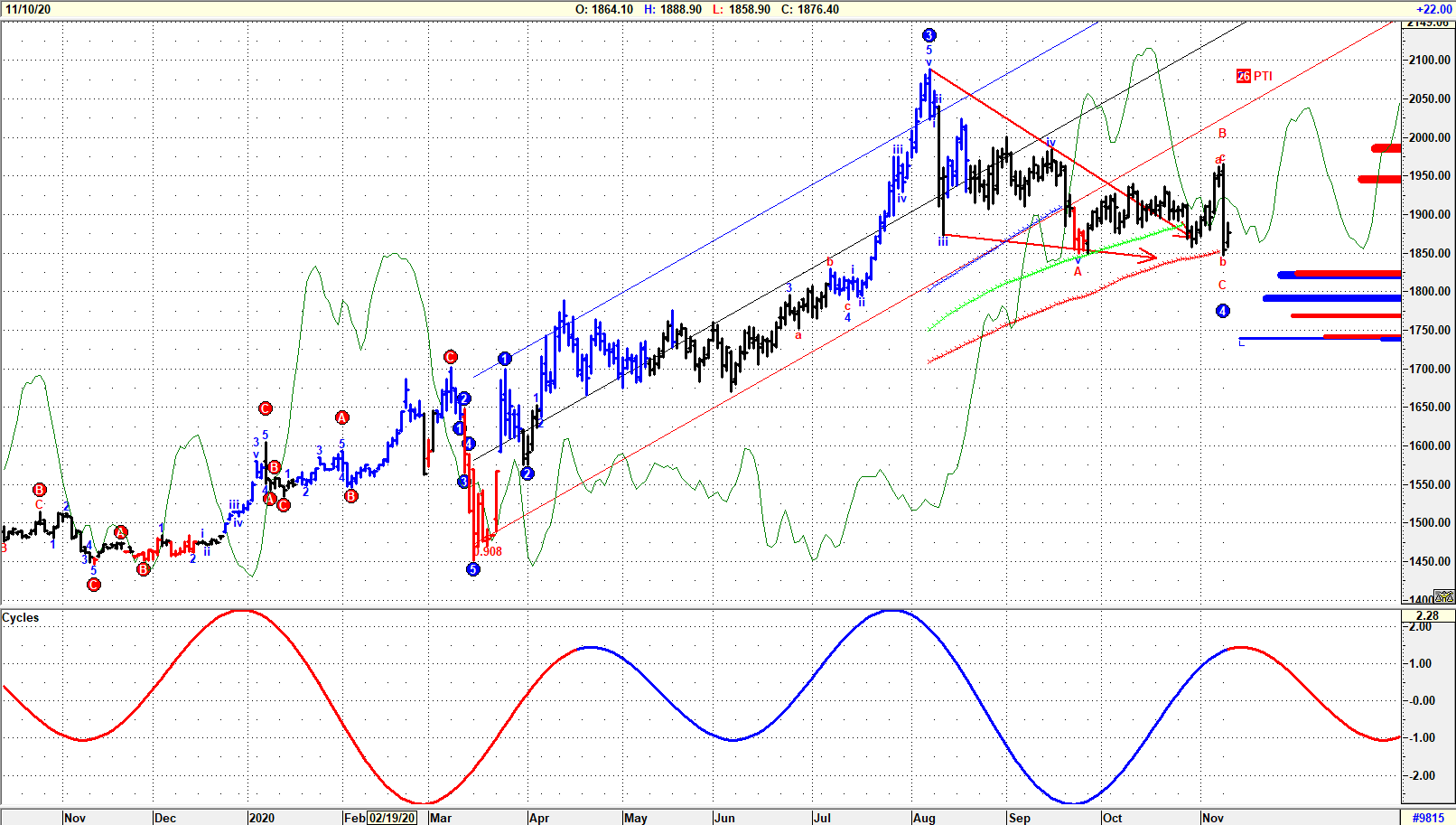Click the red 0.908 ratio label
This screenshot has height=825, width=1456.
pyautogui.click(x=489, y=551)
